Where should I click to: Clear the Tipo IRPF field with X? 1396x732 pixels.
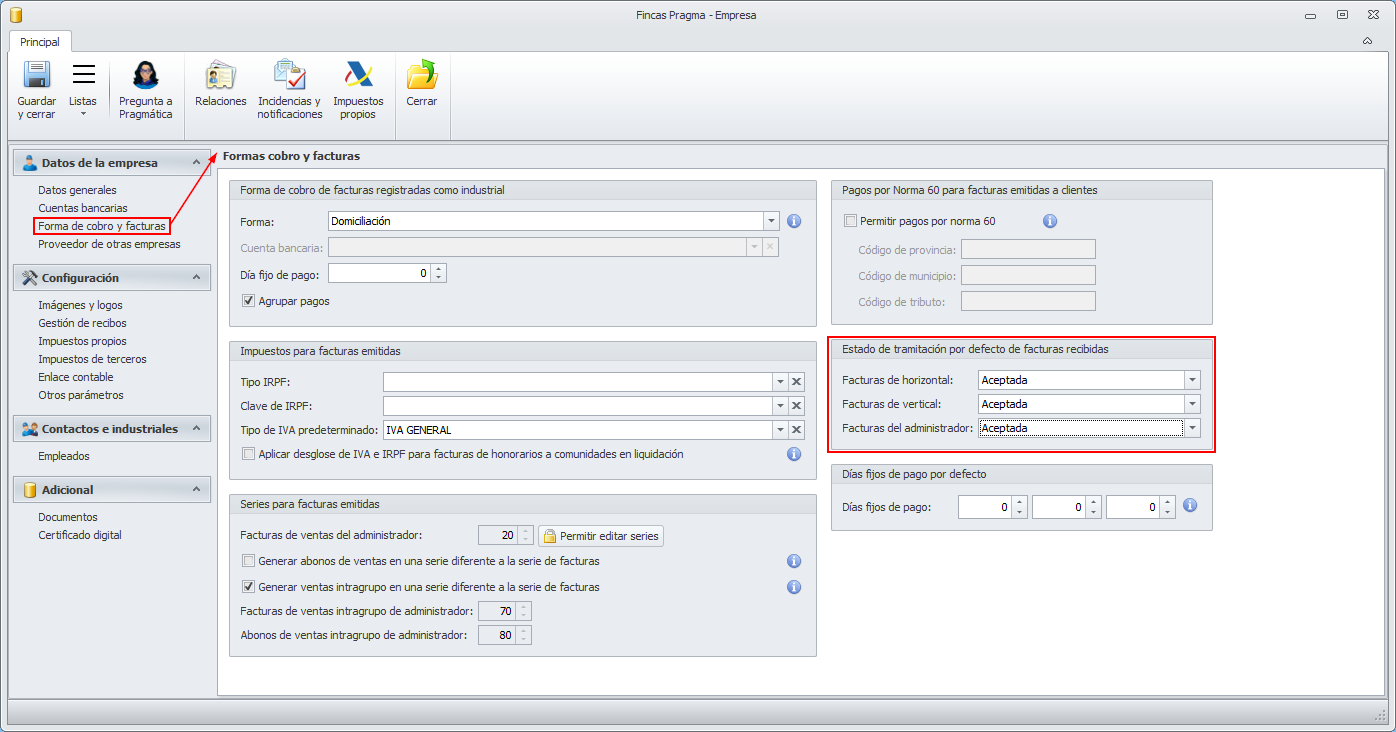tap(797, 381)
